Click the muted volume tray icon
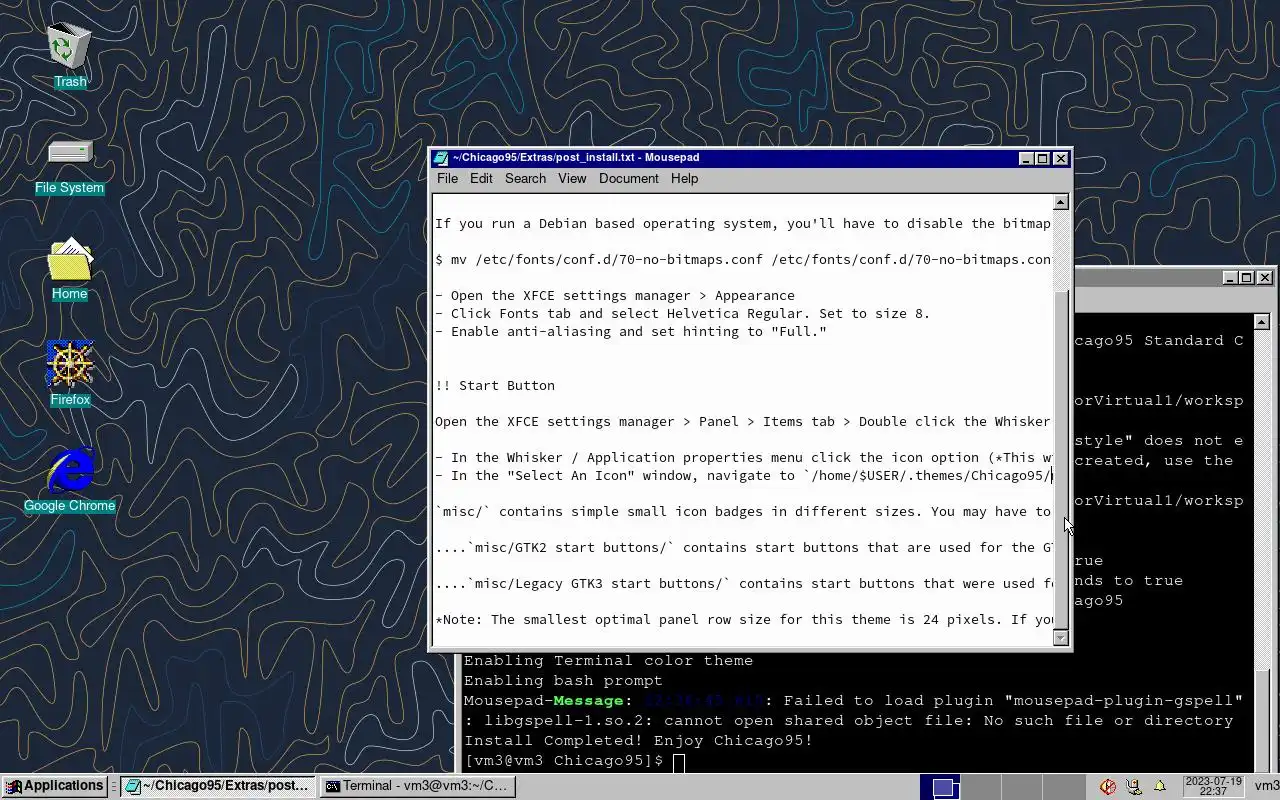This screenshot has width=1280, height=800. pos(1108,786)
